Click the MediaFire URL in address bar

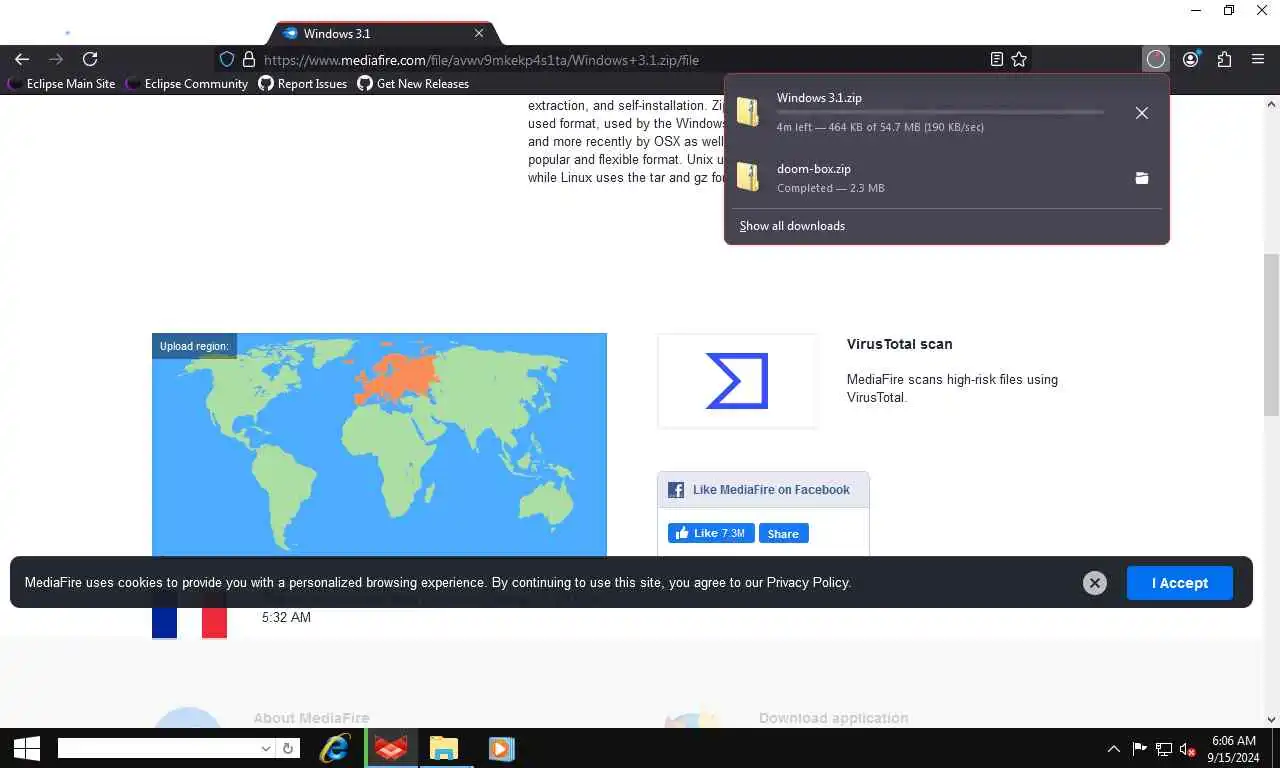pos(481,60)
